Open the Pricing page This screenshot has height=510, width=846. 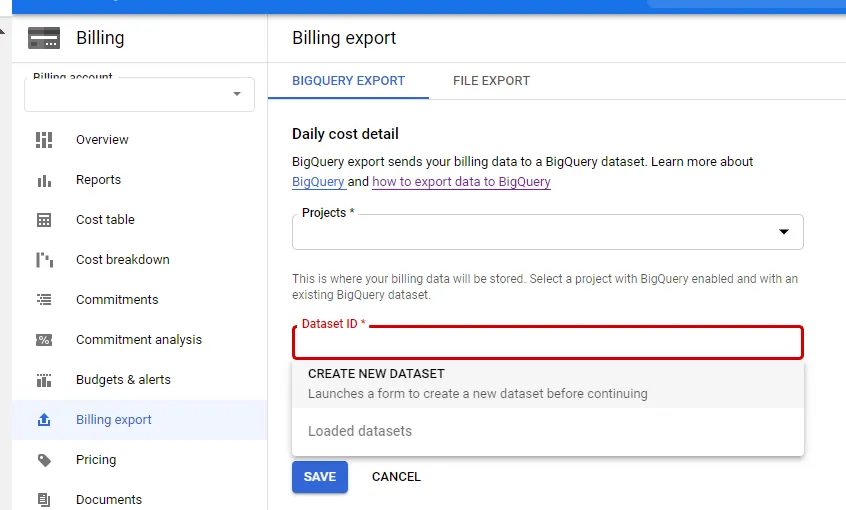[x=139, y=459]
